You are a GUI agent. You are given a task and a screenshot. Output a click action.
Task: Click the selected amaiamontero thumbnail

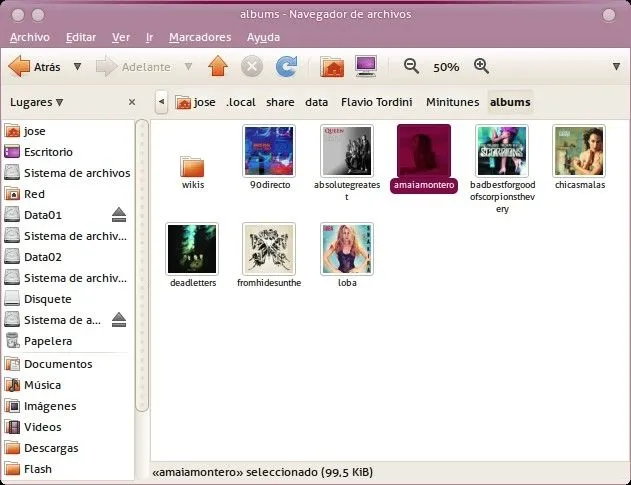(424, 151)
